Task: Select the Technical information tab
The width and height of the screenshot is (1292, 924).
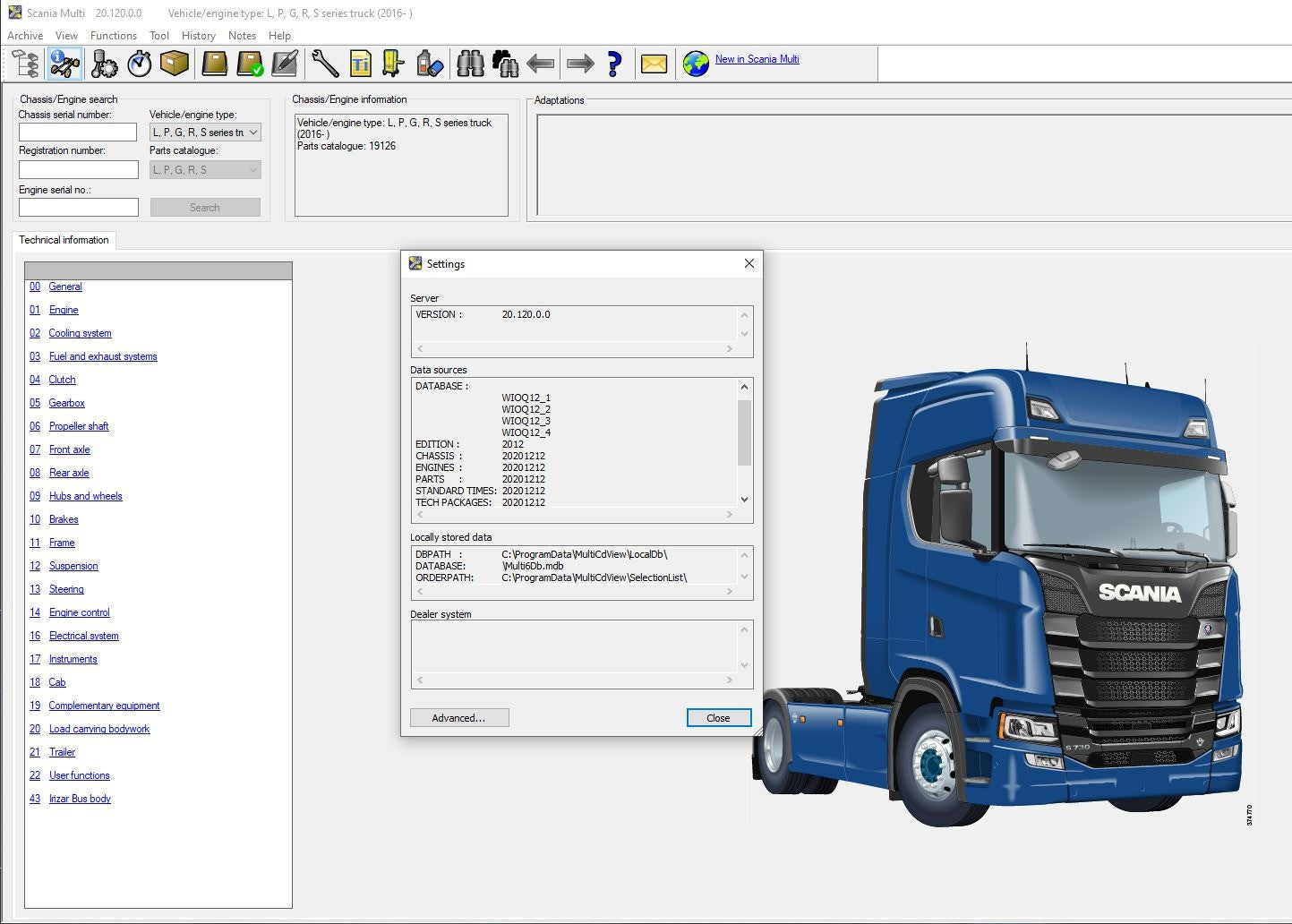Action: 64,240
